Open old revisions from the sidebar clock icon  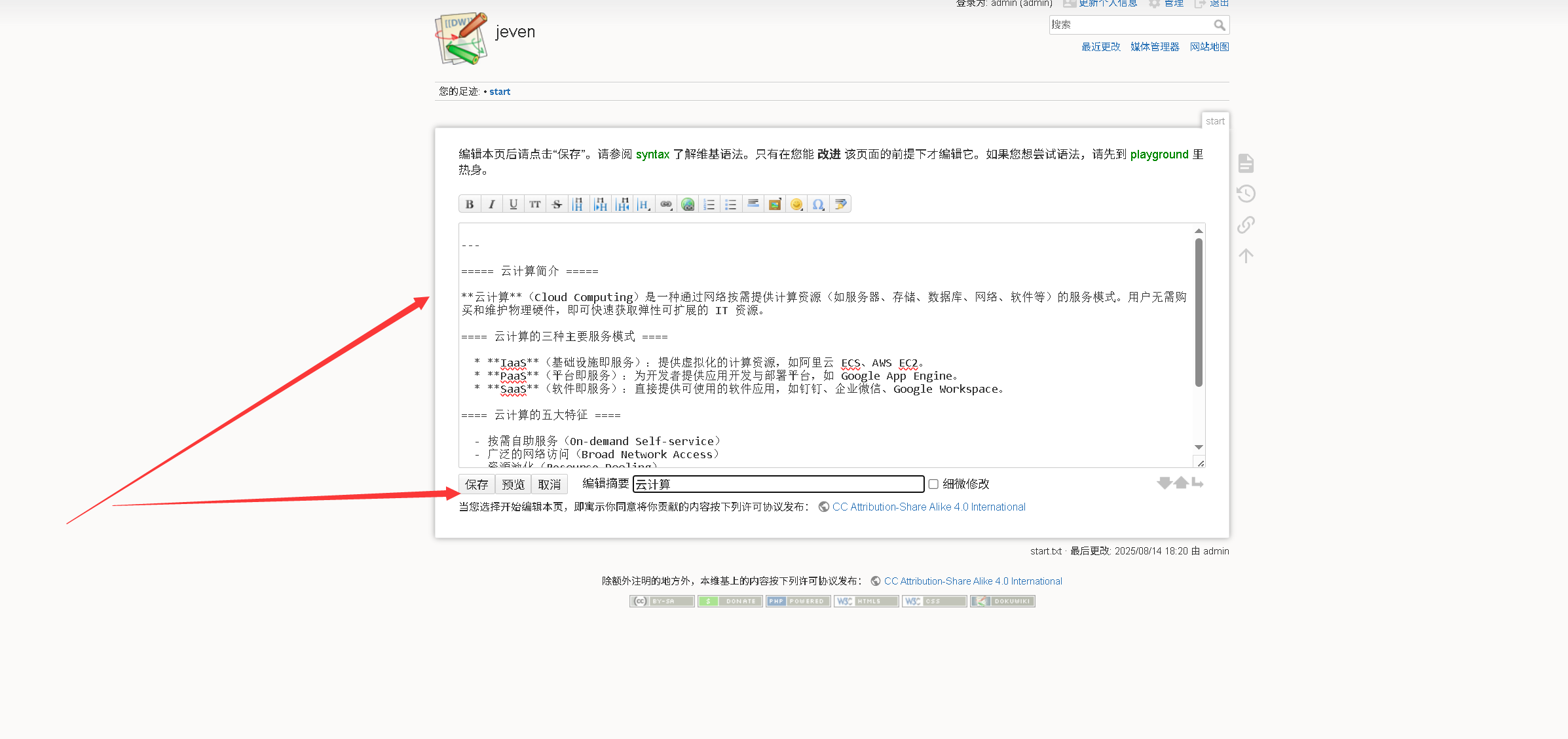1245,193
